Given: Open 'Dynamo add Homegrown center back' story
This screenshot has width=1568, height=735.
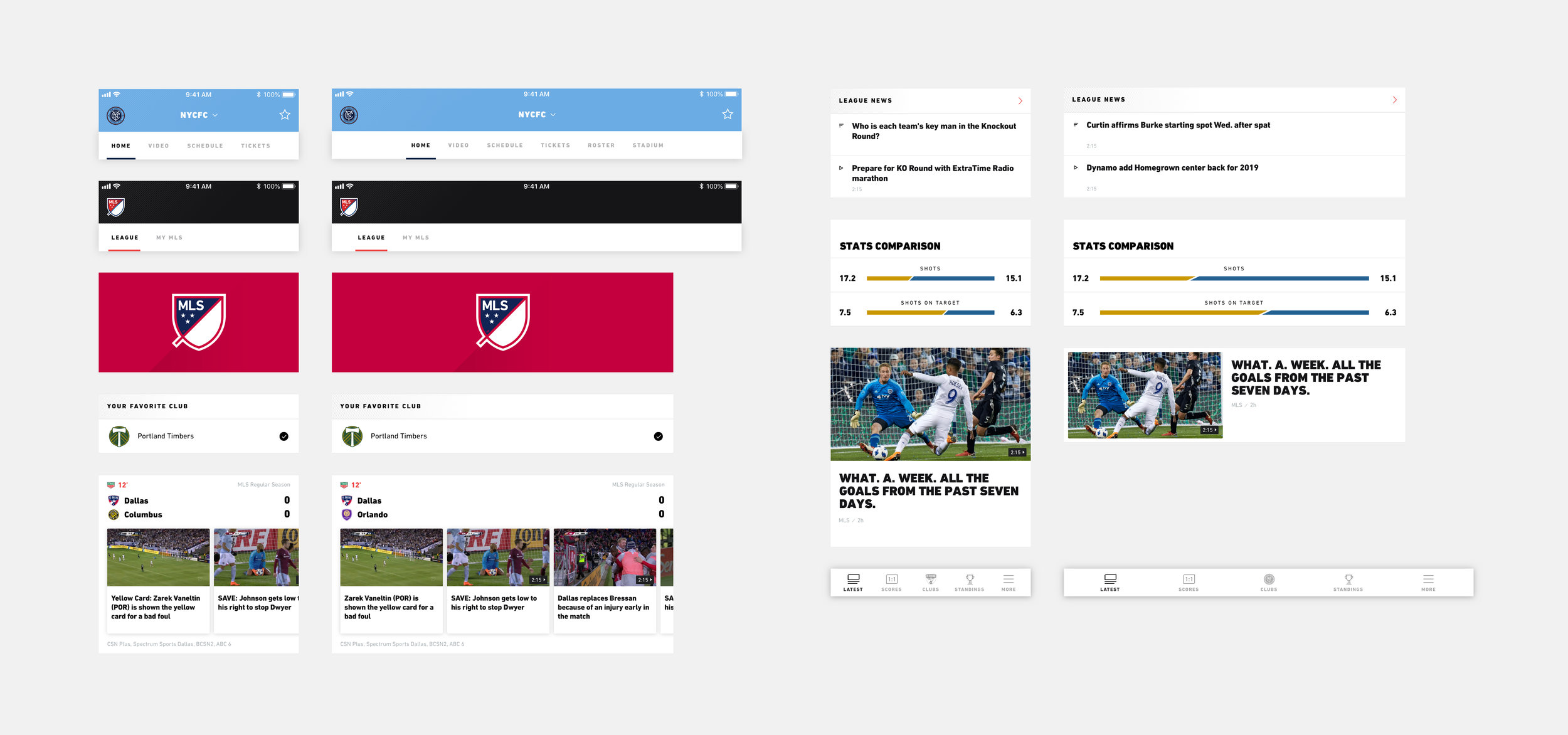Looking at the screenshot, I should point(1172,168).
